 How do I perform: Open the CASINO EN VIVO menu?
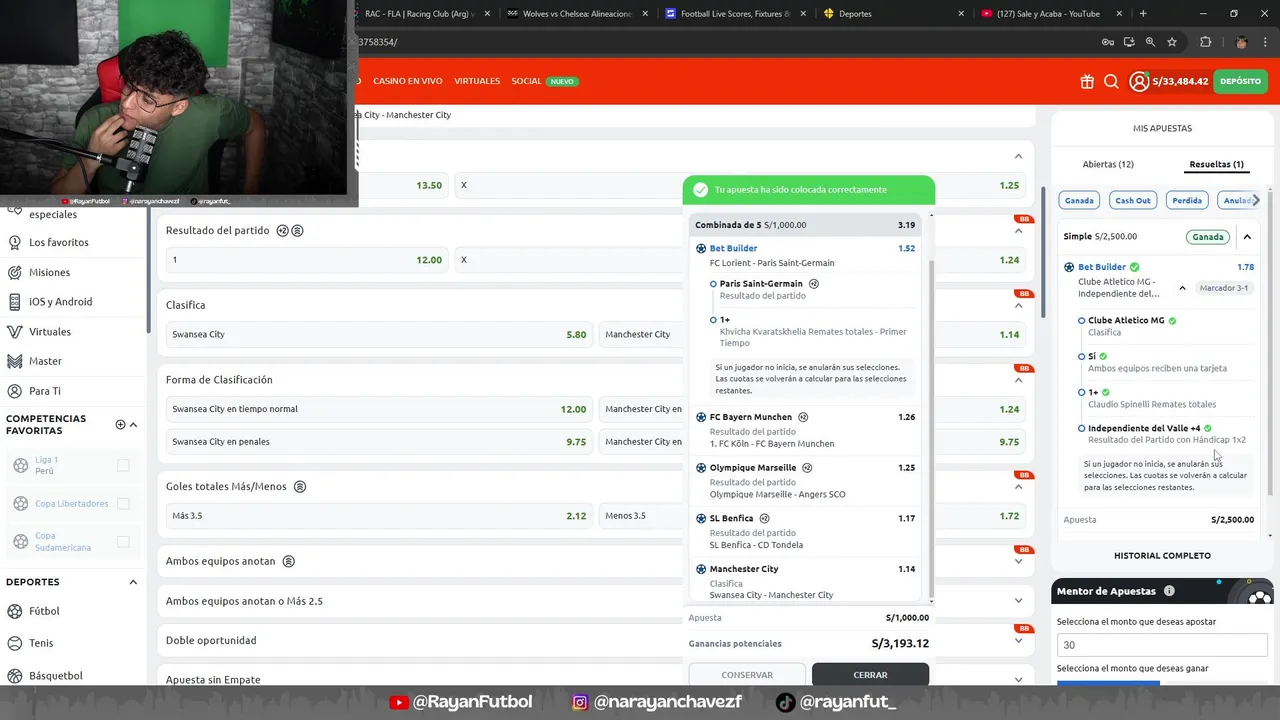[x=408, y=81]
